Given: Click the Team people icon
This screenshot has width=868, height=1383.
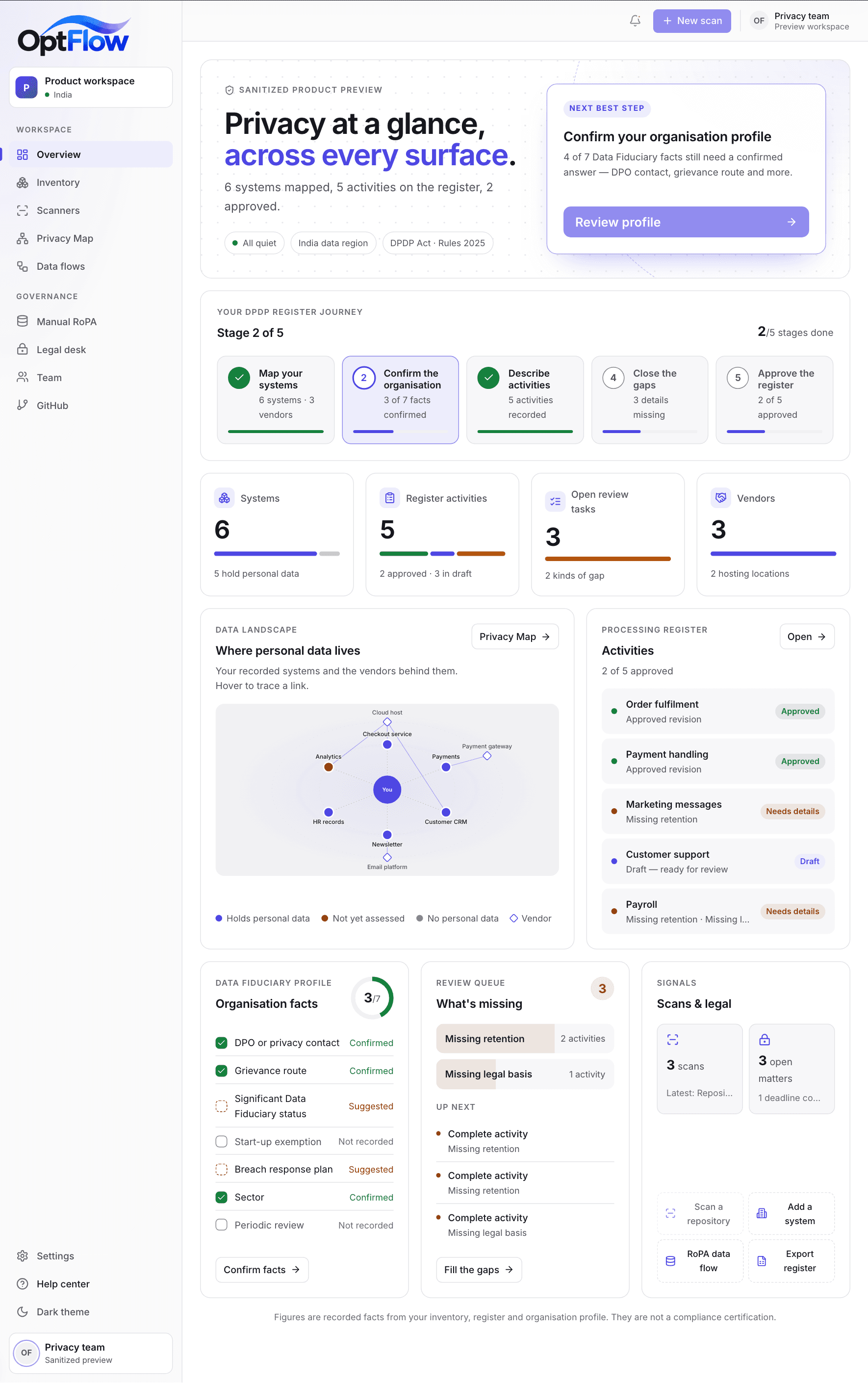Looking at the screenshot, I should coord(23,377).
